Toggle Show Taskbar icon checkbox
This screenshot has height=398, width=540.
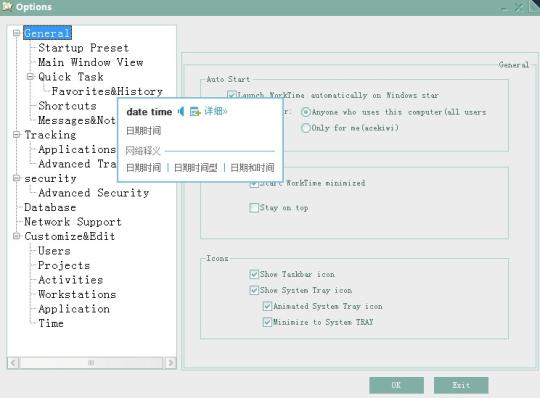[254, 274]
